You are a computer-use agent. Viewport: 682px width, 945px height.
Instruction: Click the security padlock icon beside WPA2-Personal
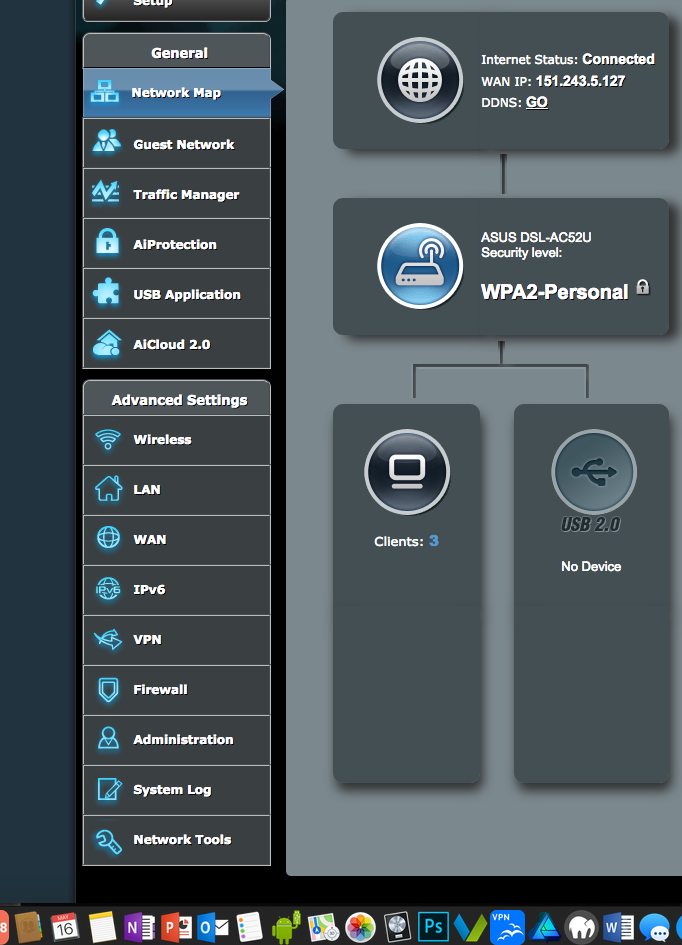point(643,287)
